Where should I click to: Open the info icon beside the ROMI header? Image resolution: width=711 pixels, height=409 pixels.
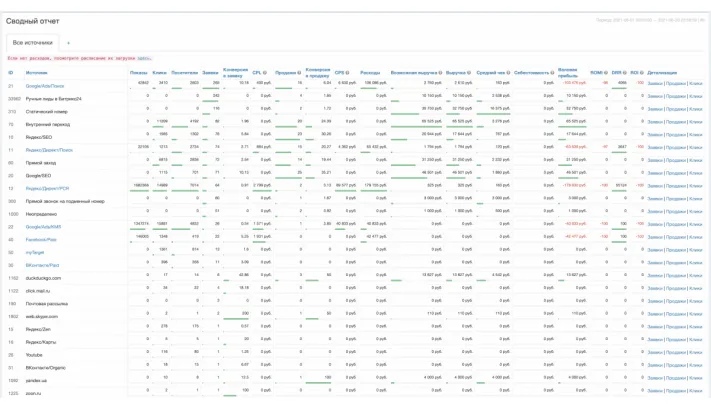(x=606, y=73)
